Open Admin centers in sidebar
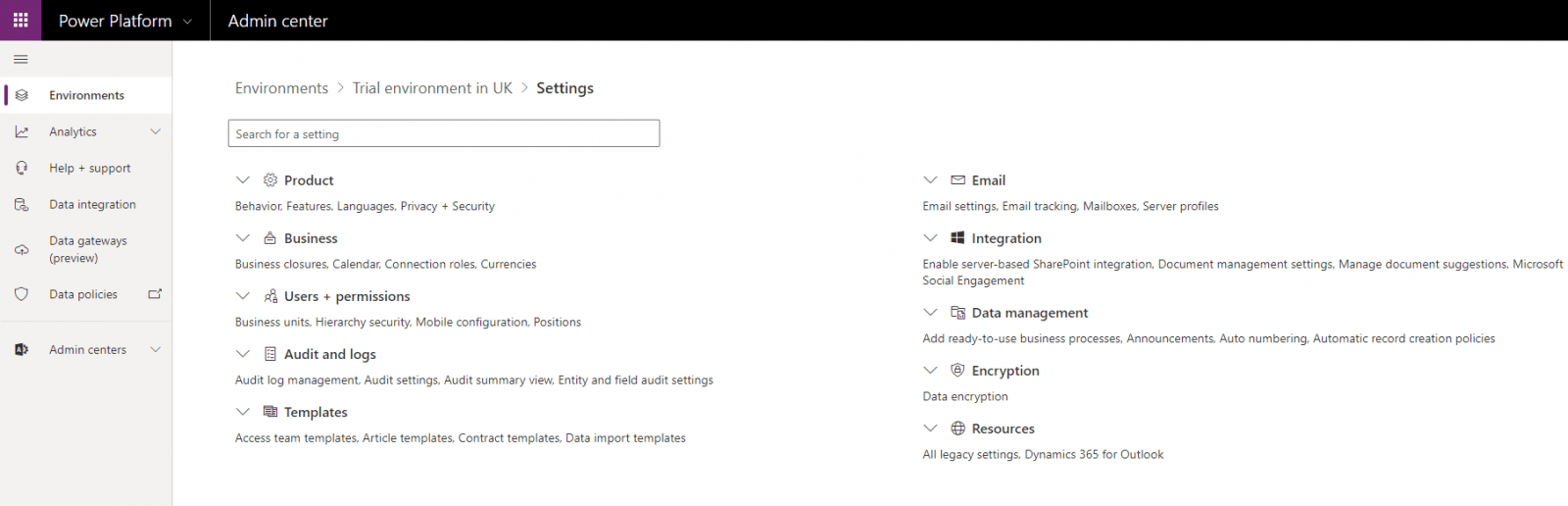This screenshot has width=1568, height=506. click(86, 349)
